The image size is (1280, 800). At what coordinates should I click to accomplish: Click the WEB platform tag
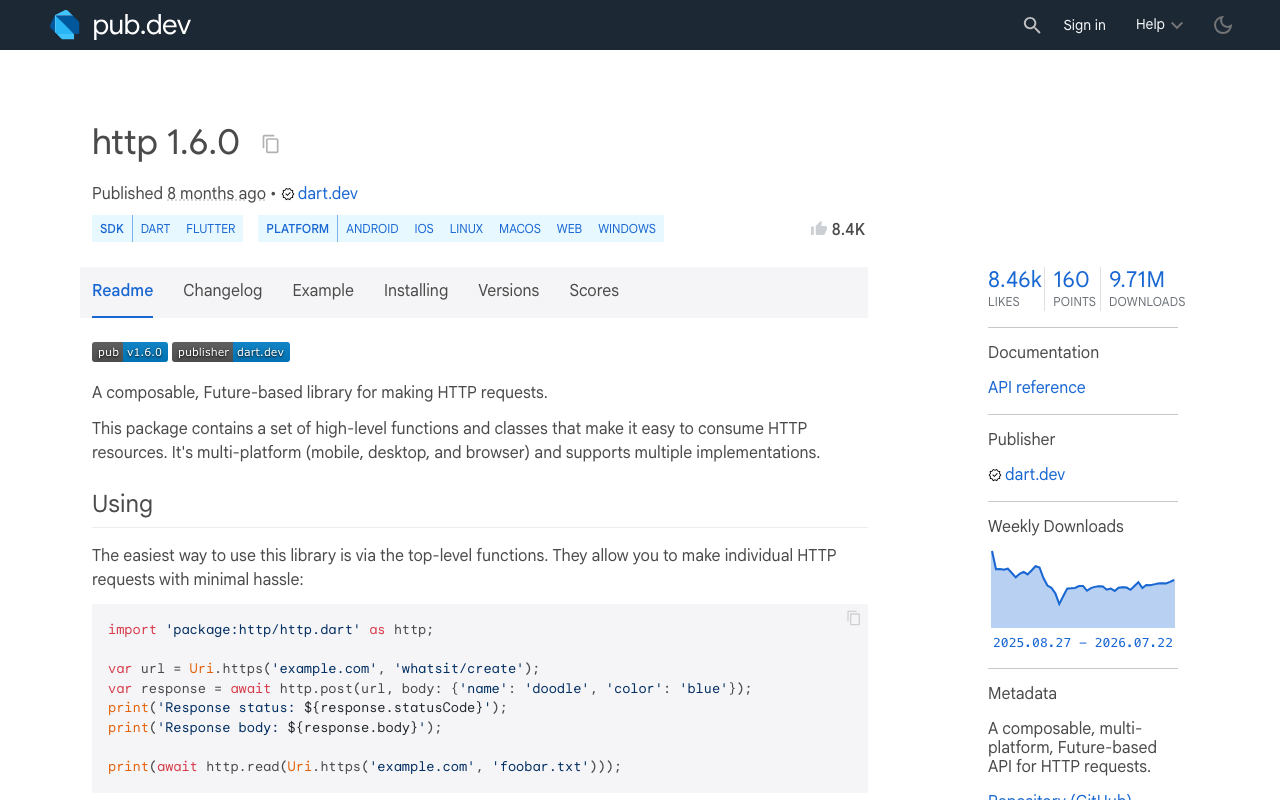pos(569,229)
